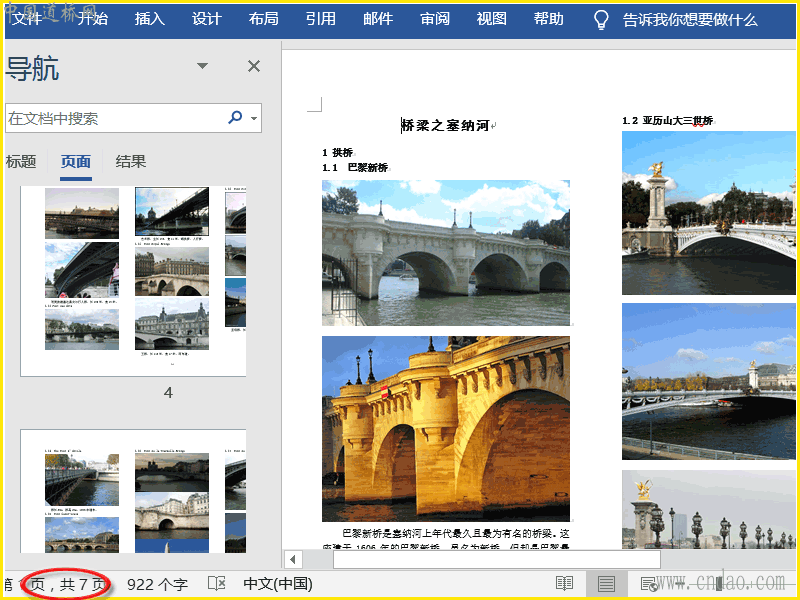Switch to the 结果 navigation tab
The image size is (800, 600).
pos(131,162)
